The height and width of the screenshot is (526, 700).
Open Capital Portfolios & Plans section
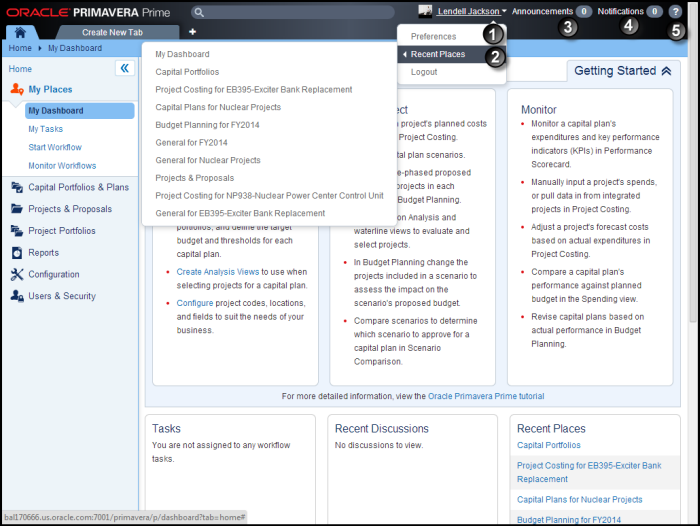pos(79,187)
